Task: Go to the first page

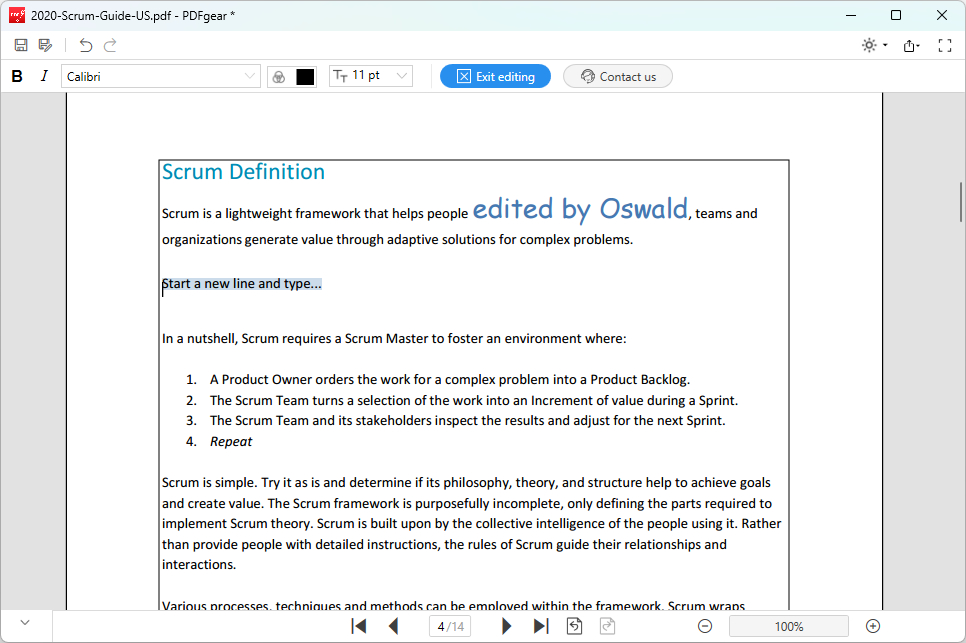Action: pyautogui.click(x=359, y=626)
